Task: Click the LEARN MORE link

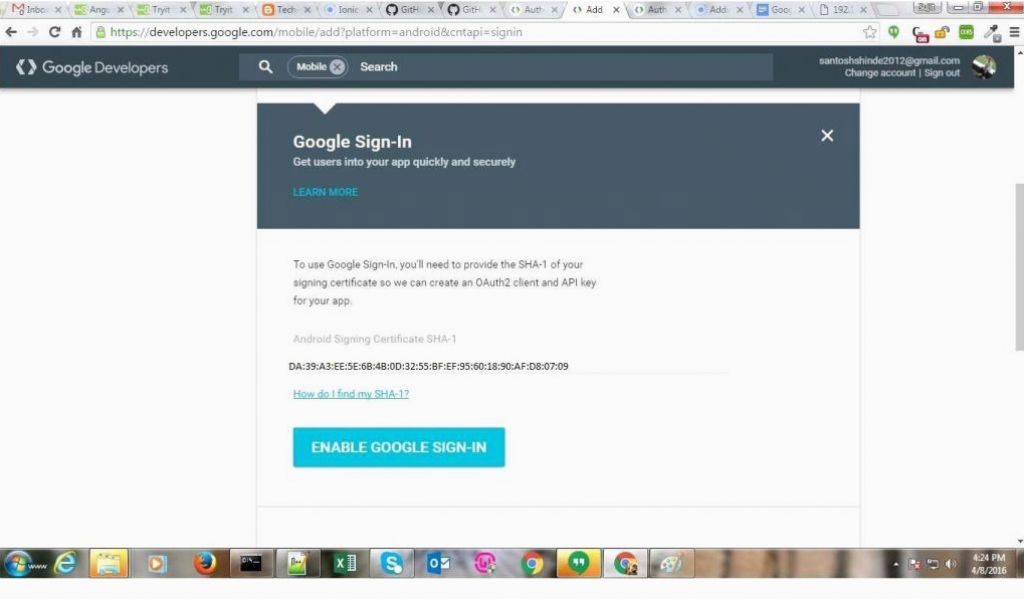Action: (325, 192)
